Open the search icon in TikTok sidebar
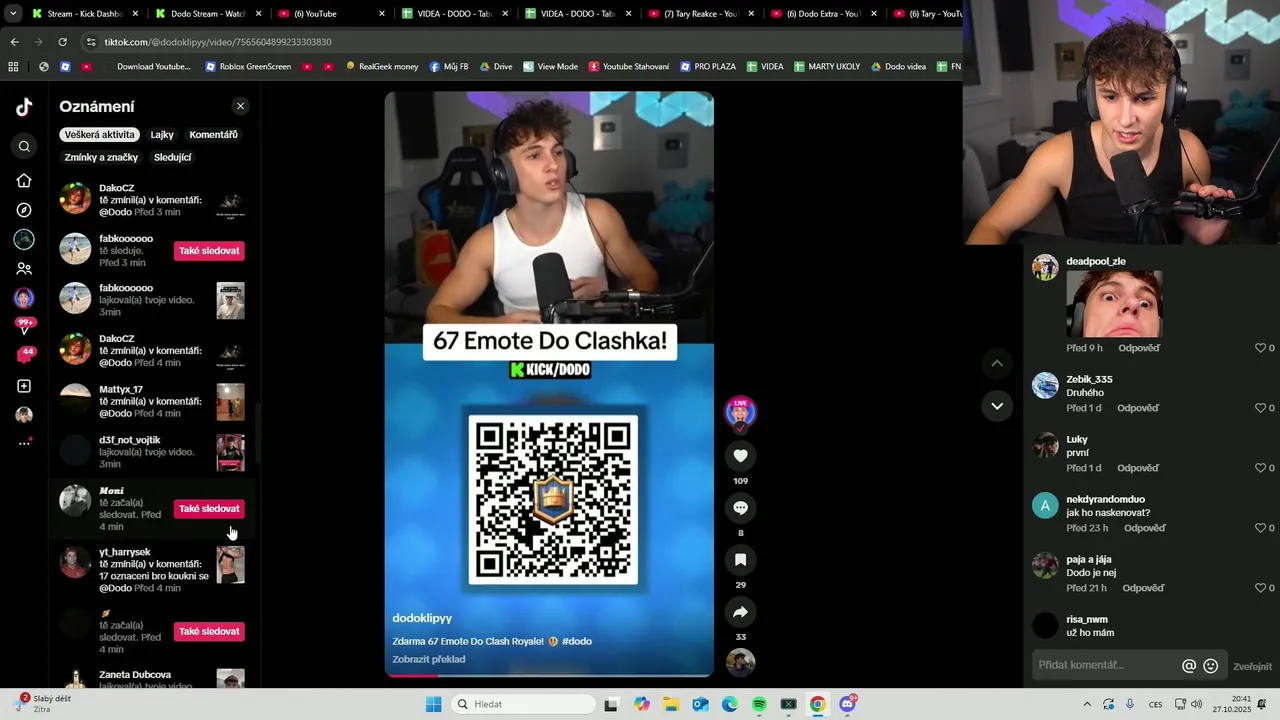Viewport: 1280px width, 720px height. tap(24, 147)
